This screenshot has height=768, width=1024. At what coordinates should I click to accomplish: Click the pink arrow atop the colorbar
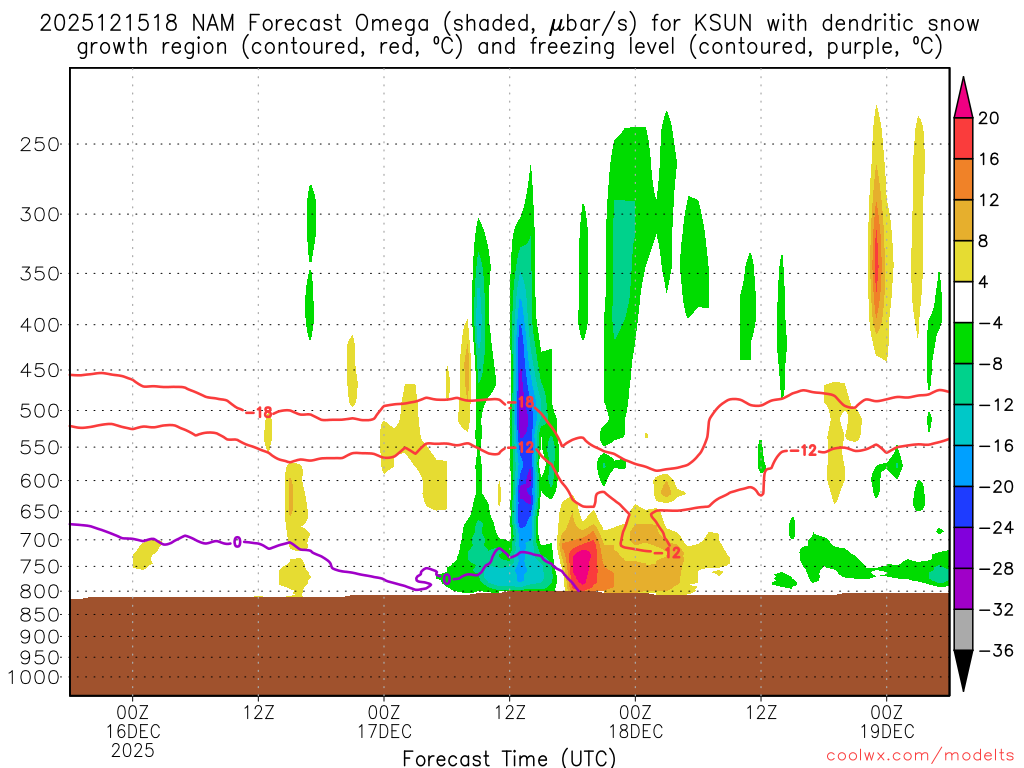963,97
